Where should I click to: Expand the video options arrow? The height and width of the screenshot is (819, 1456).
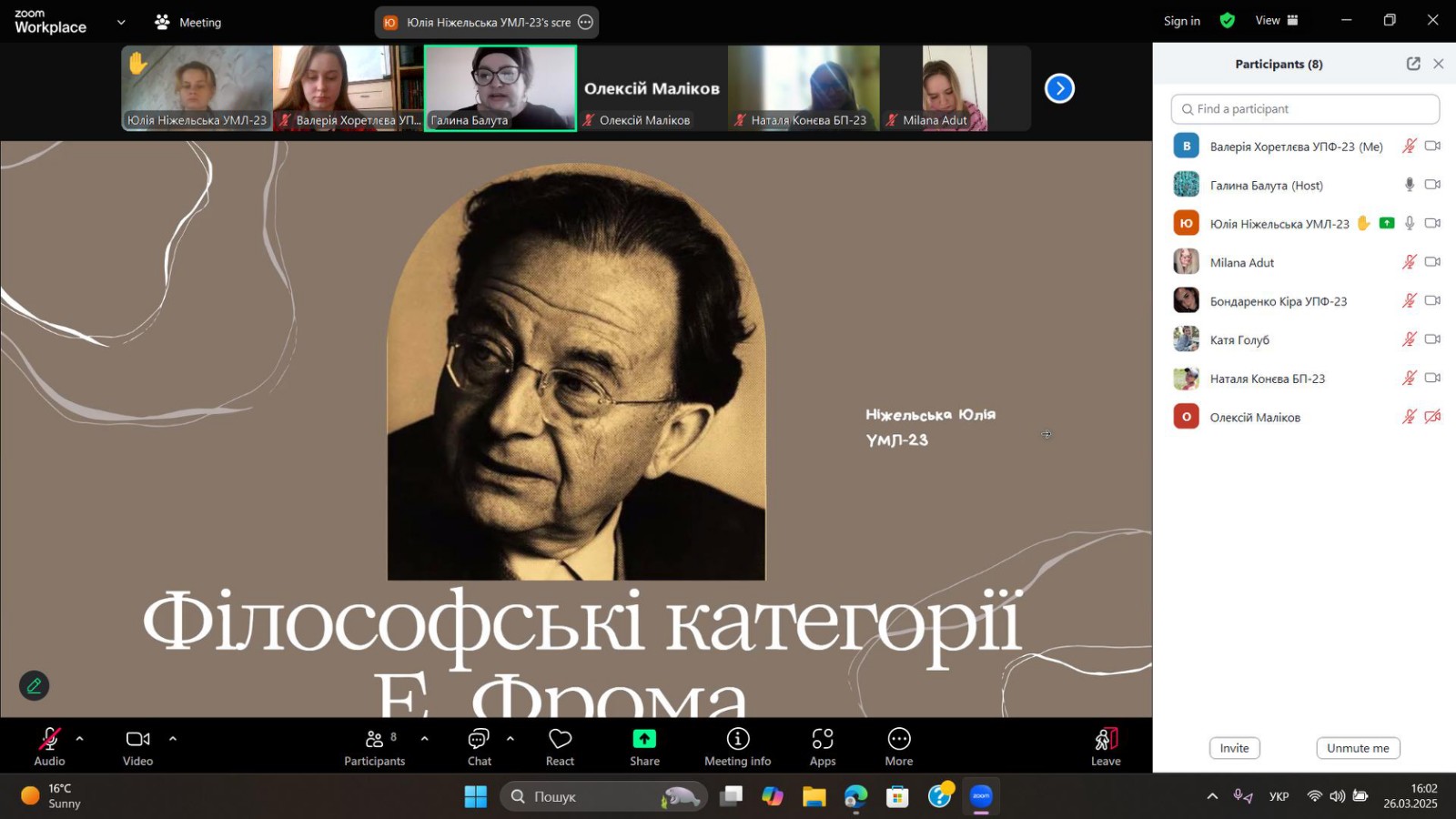173,739
